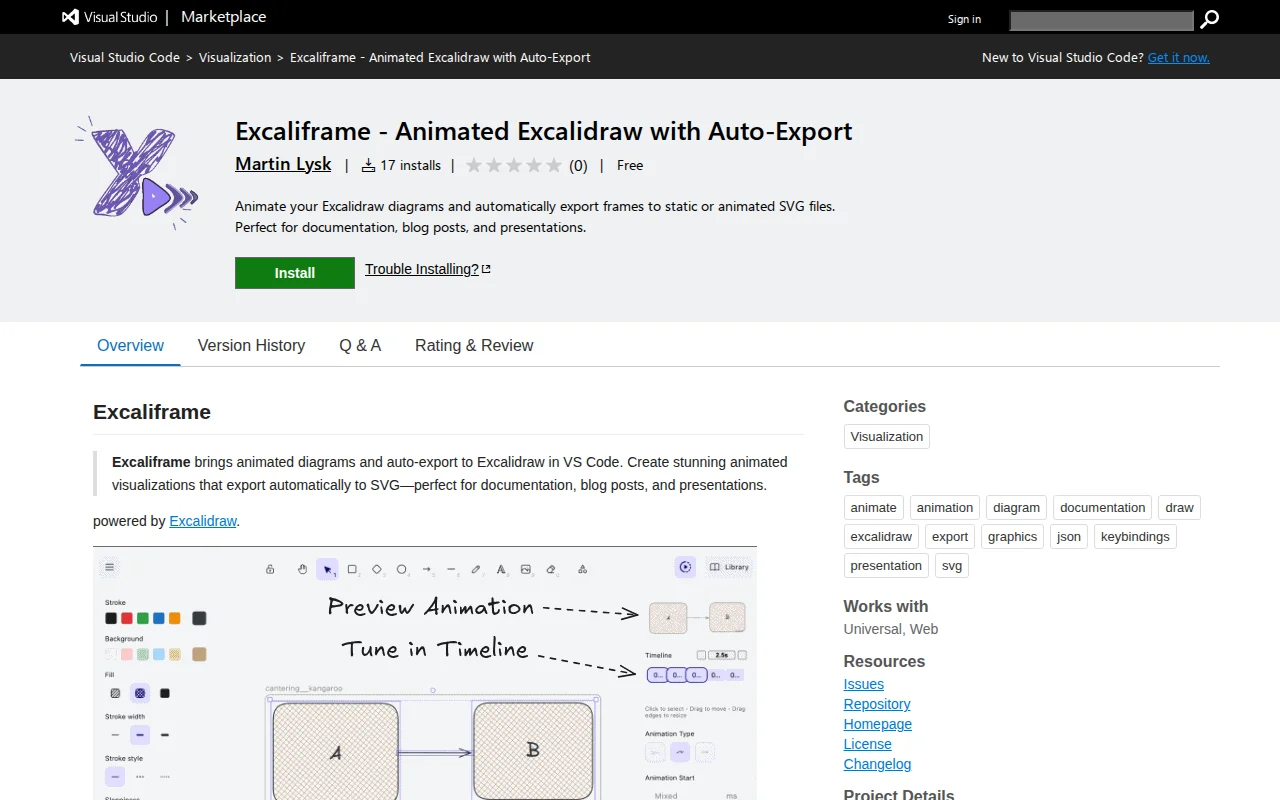Select the Visualization category tag
This screenshot has width=1280, height=800.
click(887, 436)
